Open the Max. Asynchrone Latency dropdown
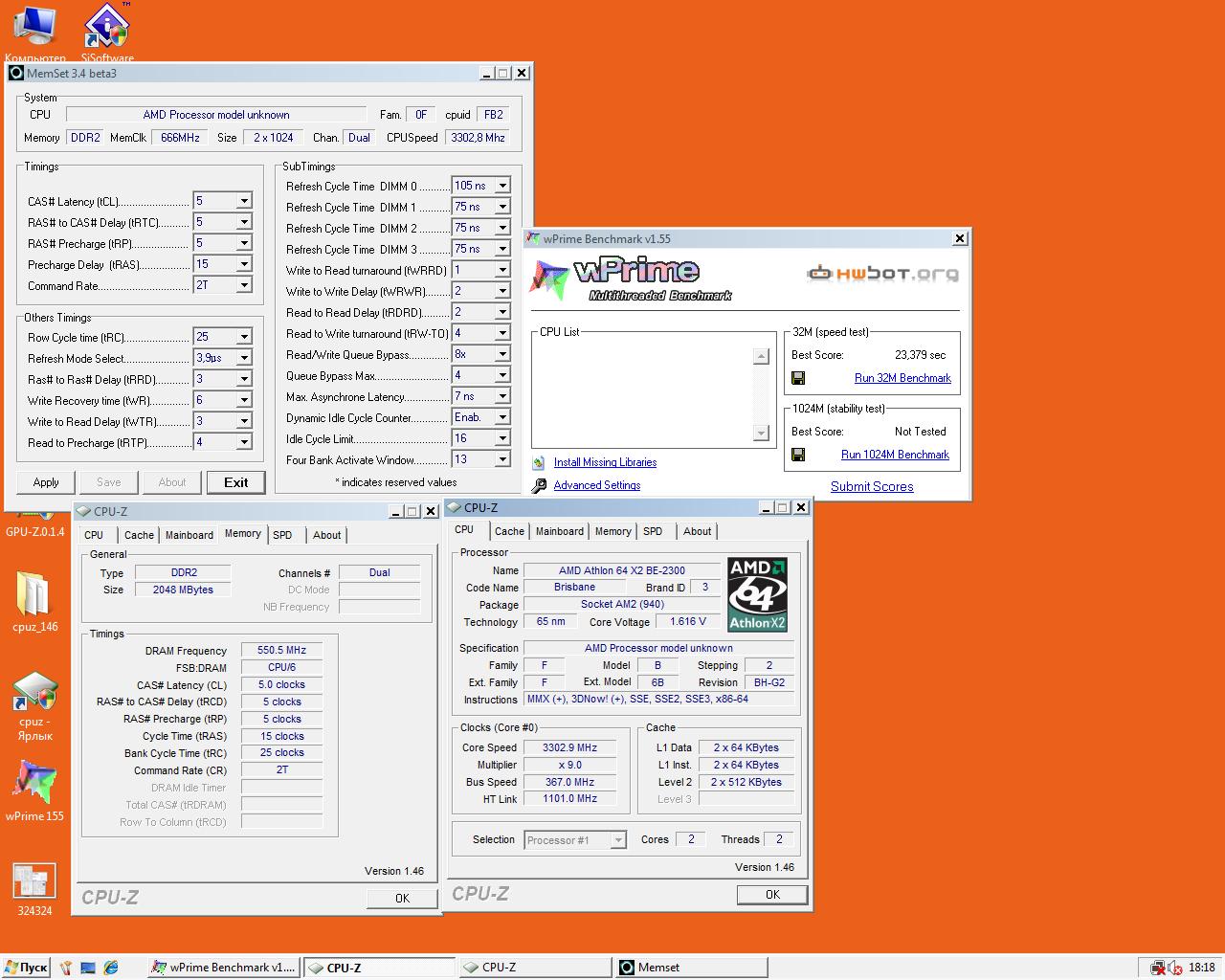The image size is (1225, 980). pyautogui.click(x=502, y=396)
